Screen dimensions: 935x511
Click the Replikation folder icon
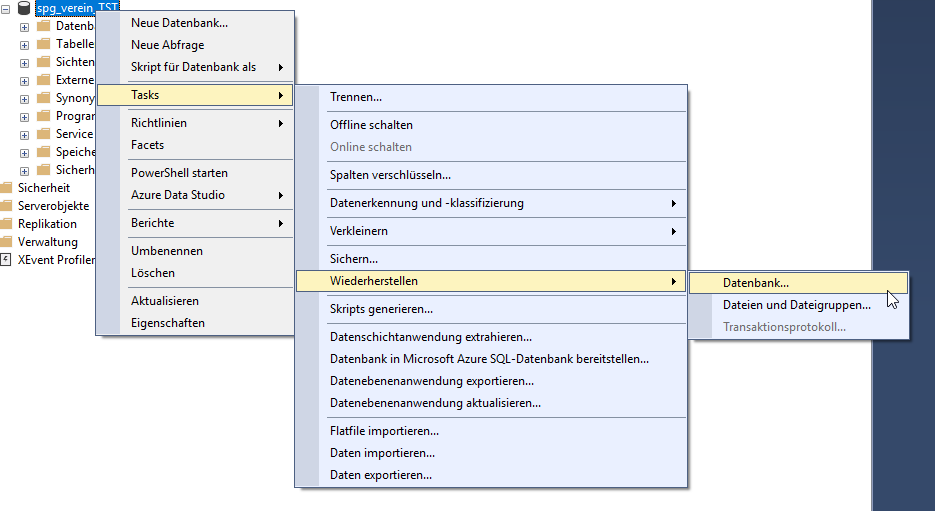pyautogui.click(x=6, y=224)
